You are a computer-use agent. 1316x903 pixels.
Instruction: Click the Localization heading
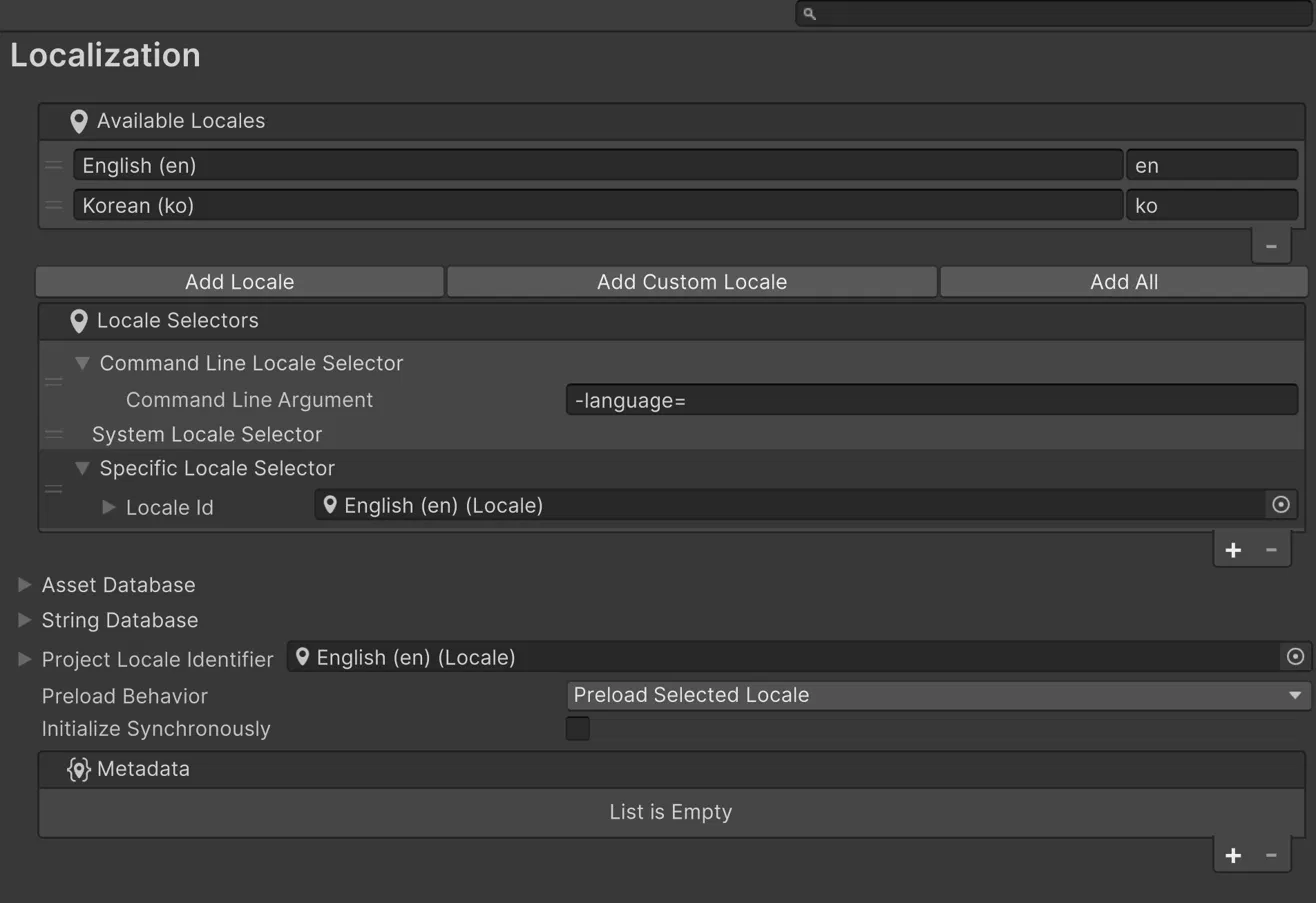(105, 55)
